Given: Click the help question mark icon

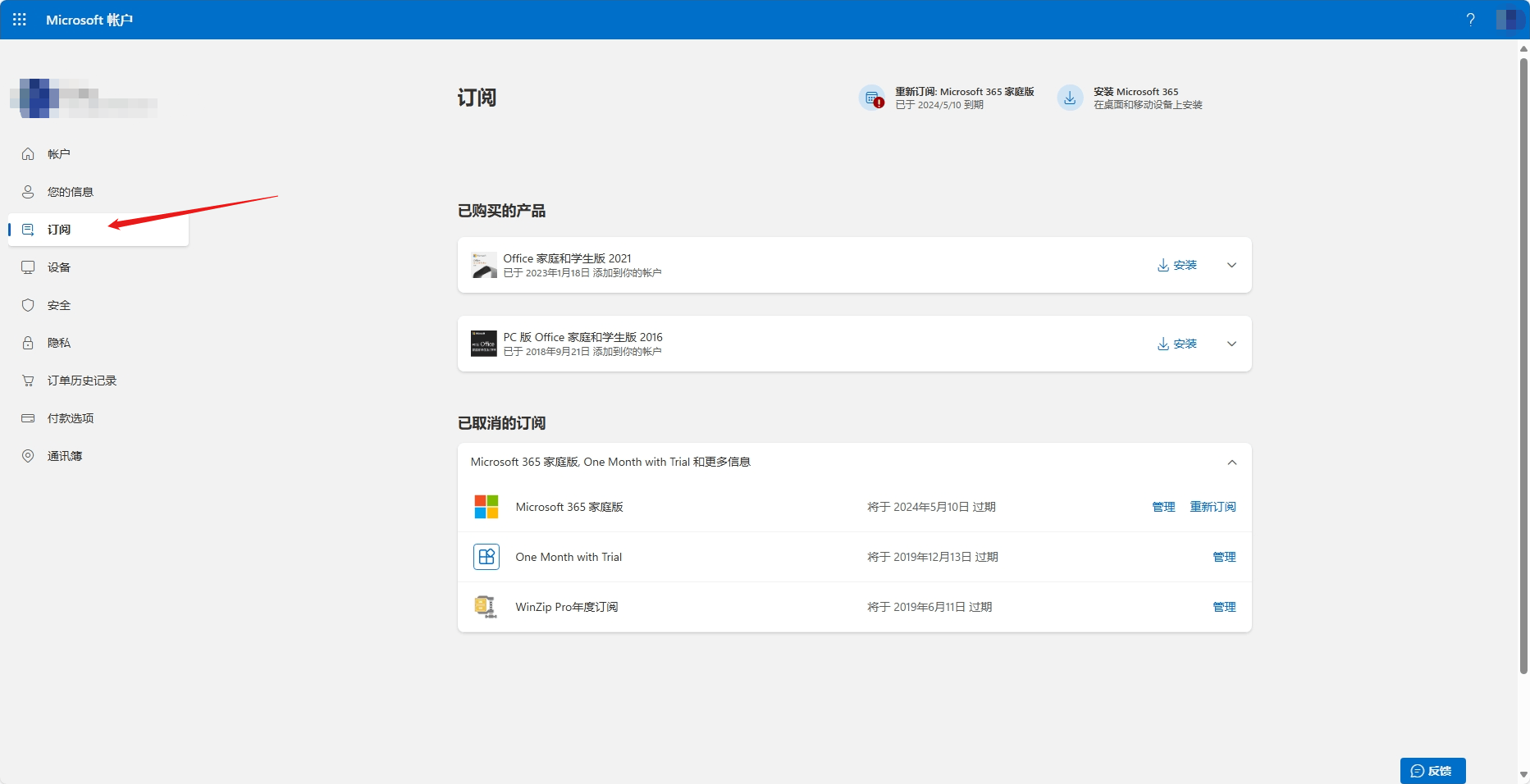Looking at the screenshot, I should tap(1470, 20).
